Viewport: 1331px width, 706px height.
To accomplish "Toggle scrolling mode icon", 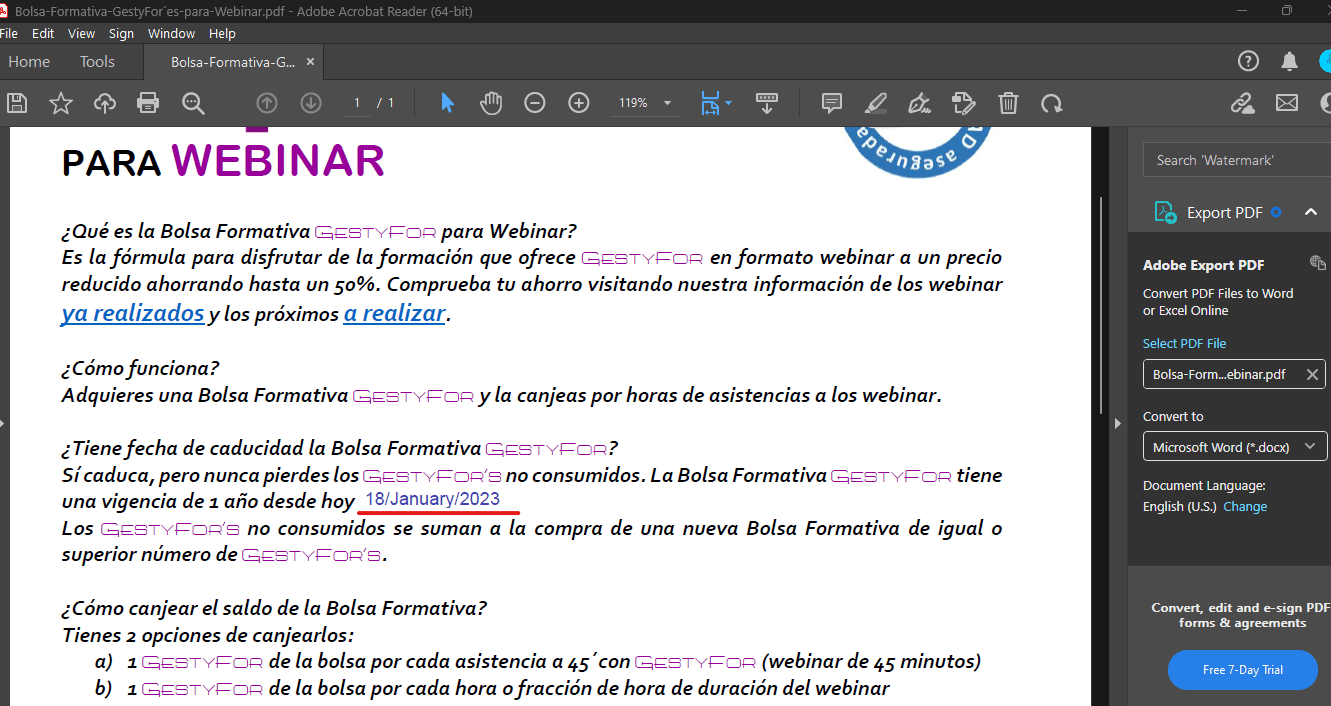I will point(767,103).
